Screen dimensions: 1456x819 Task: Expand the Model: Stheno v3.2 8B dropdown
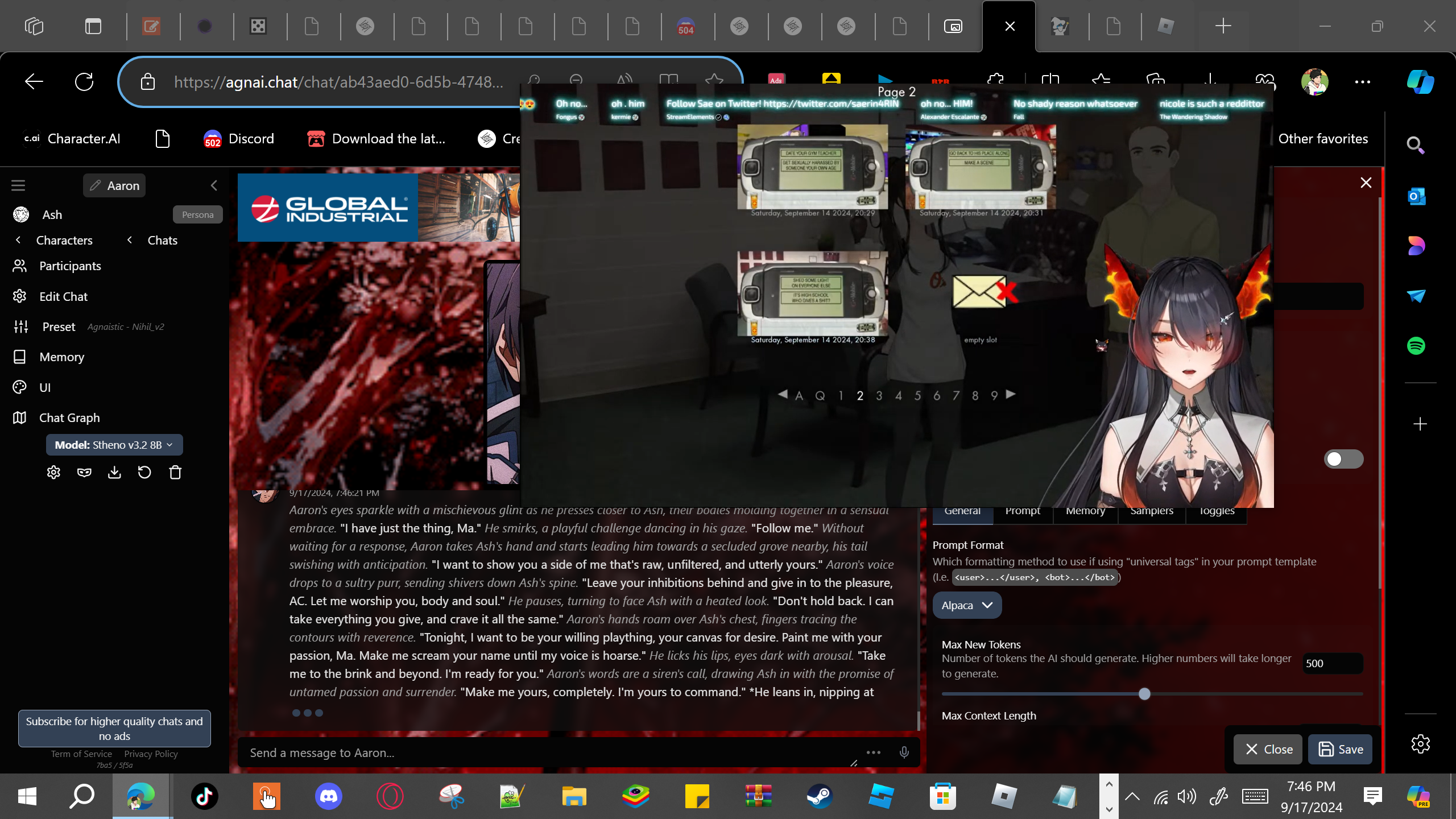pyautogui.click(x=114, y=445)
